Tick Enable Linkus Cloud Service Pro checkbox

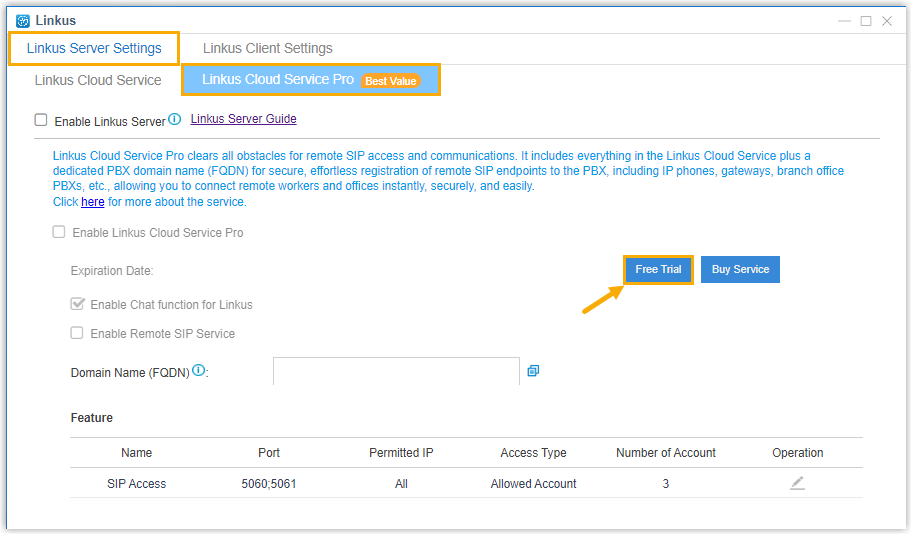(x=59, y=232)
